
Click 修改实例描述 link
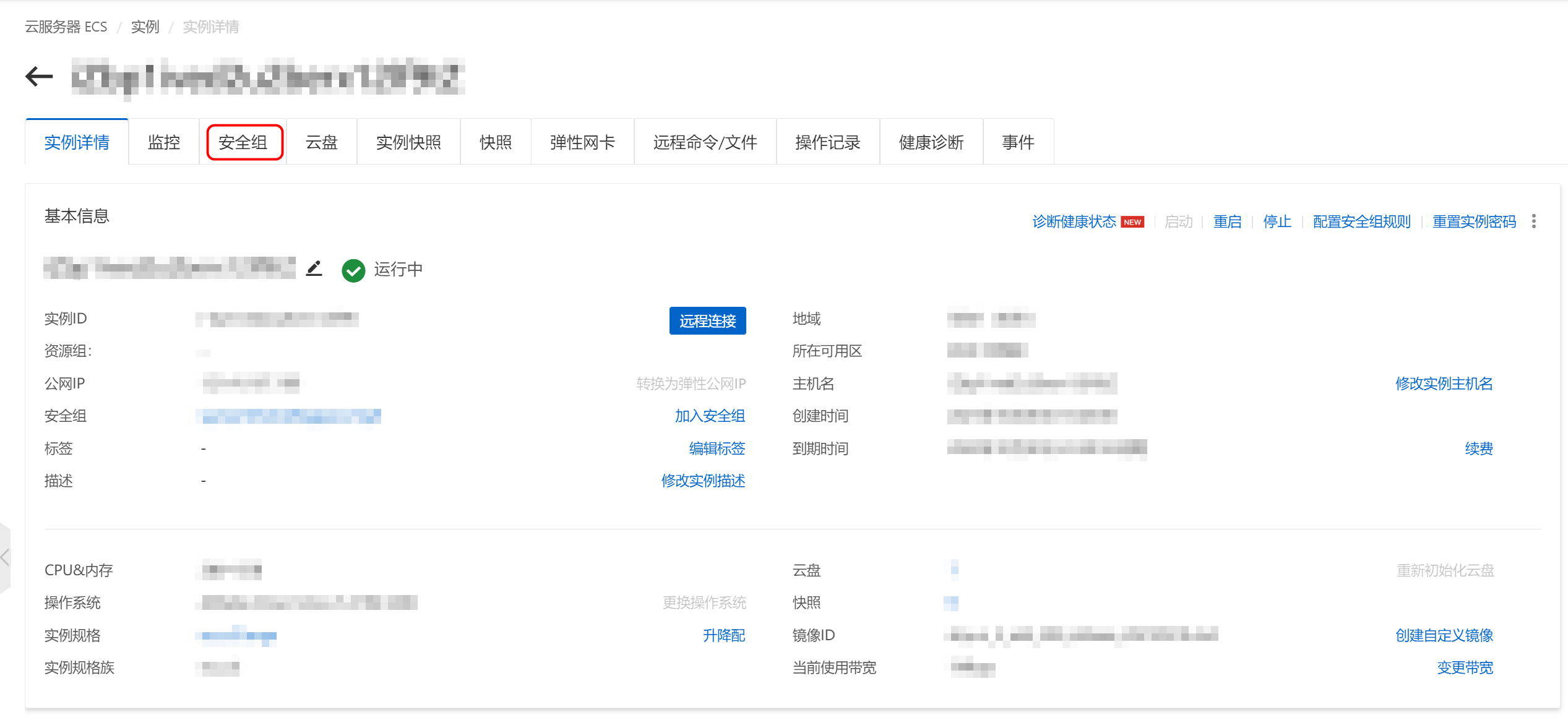pos(703,481)
